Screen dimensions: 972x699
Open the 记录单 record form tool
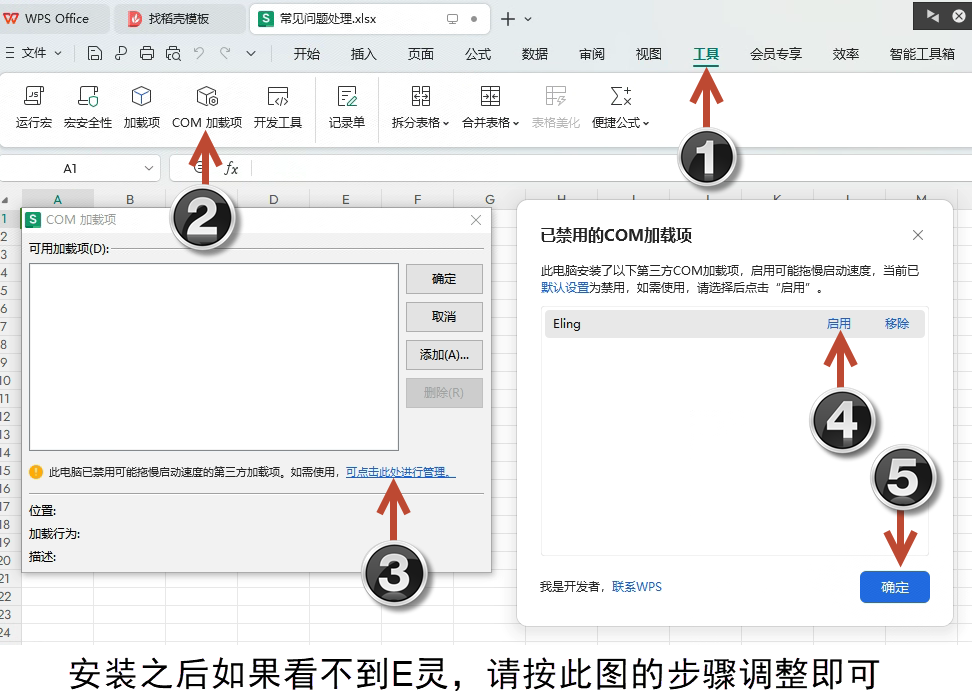pos(347,107)
